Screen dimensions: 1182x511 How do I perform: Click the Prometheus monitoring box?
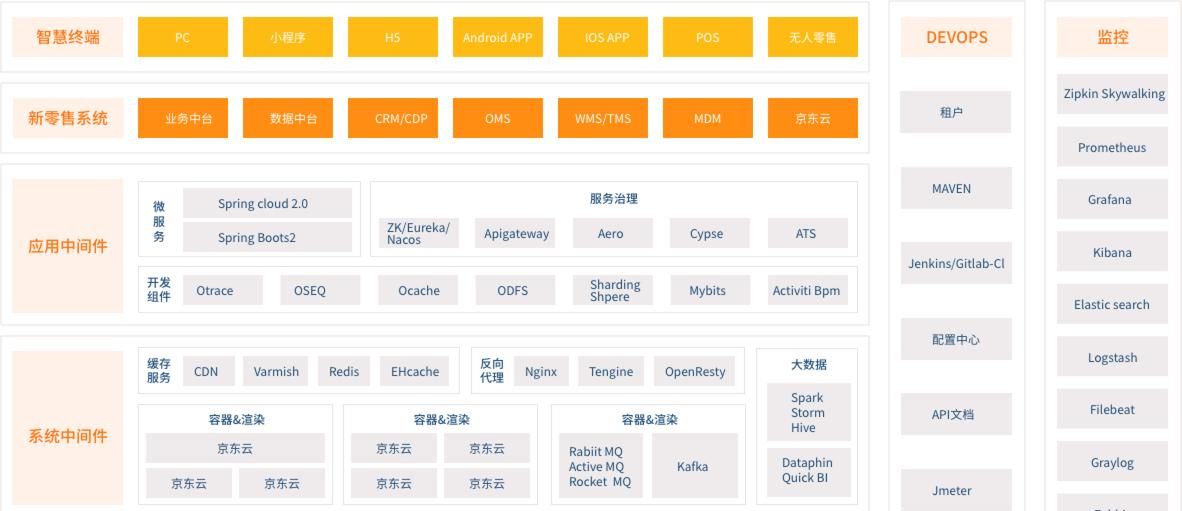1111,147
